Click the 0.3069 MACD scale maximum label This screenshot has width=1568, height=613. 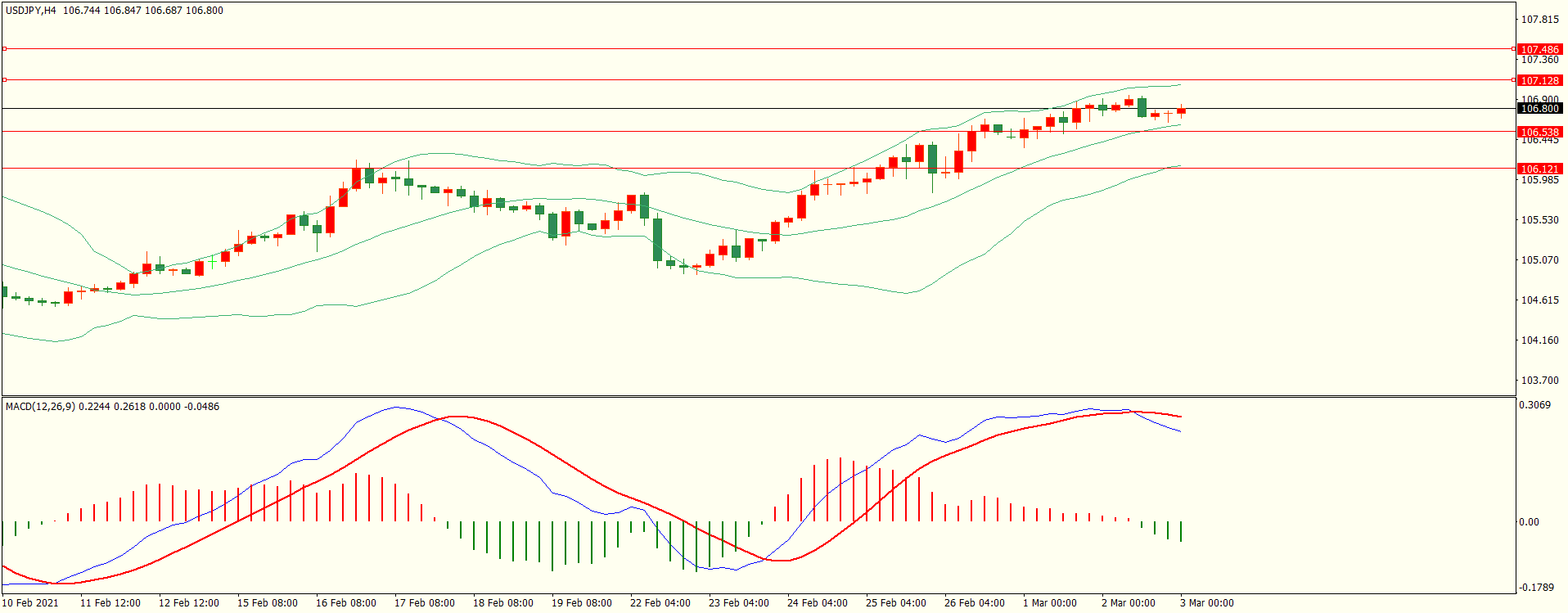1534,405
